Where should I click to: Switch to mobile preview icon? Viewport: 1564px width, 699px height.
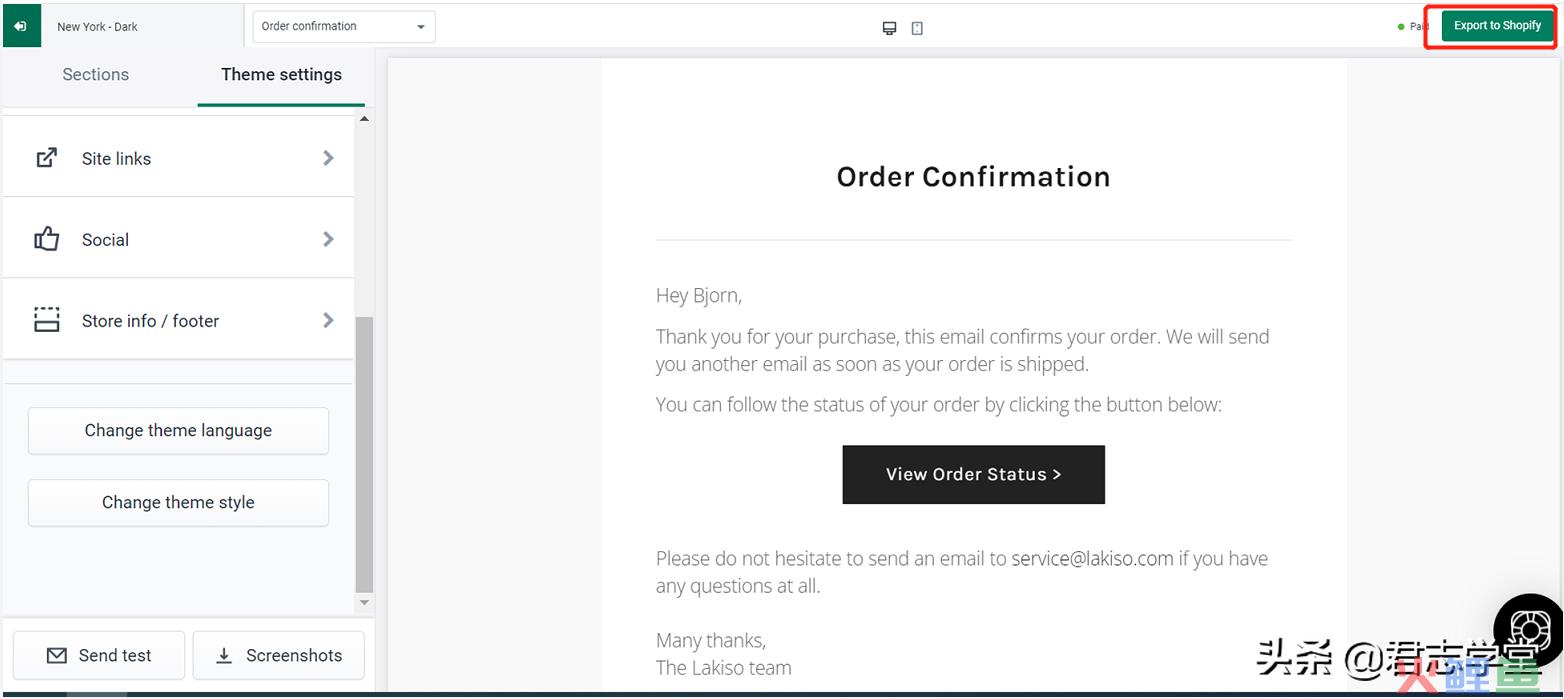[917, 28]
